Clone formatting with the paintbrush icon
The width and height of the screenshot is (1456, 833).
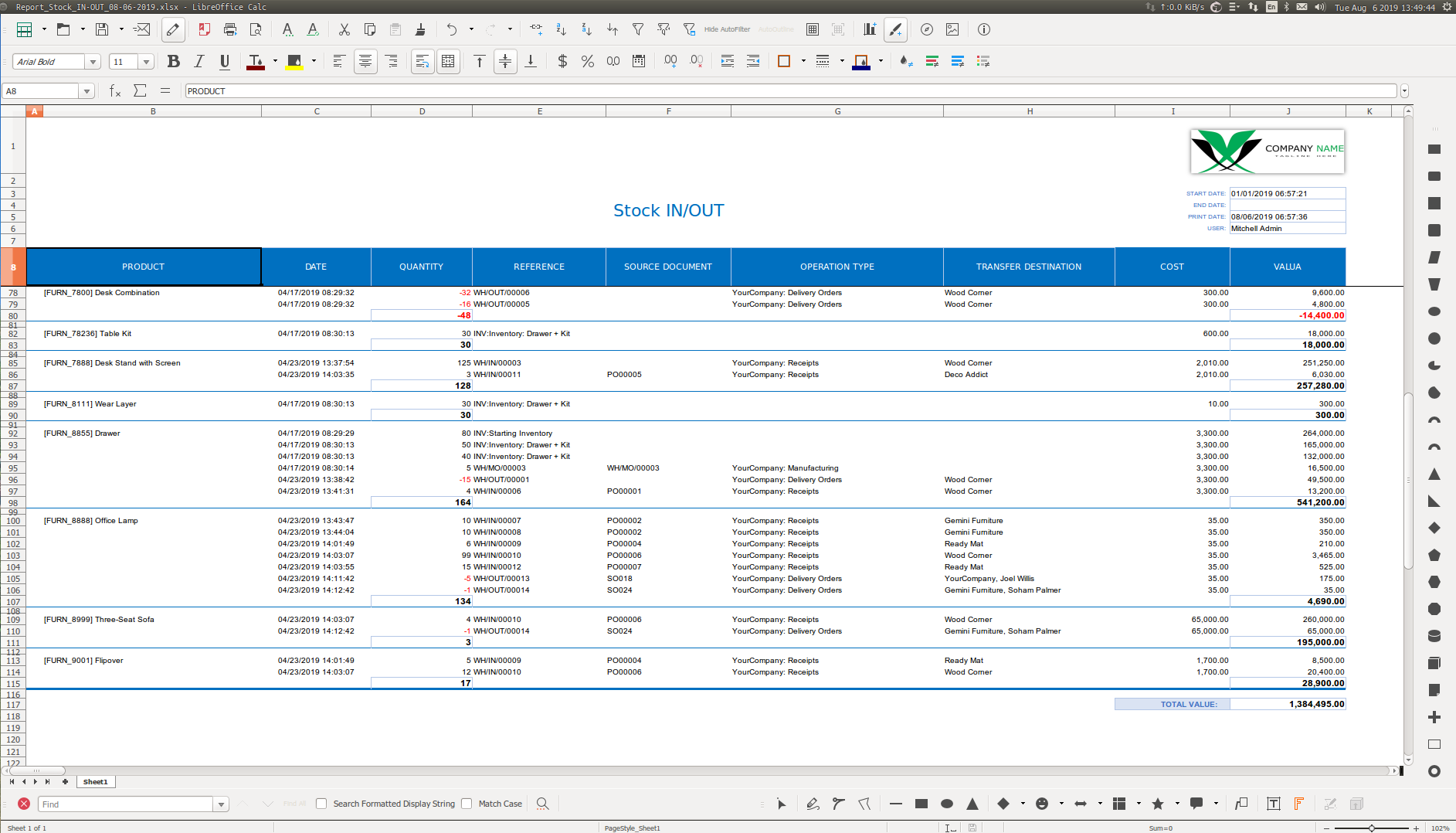tap(420, 29)
